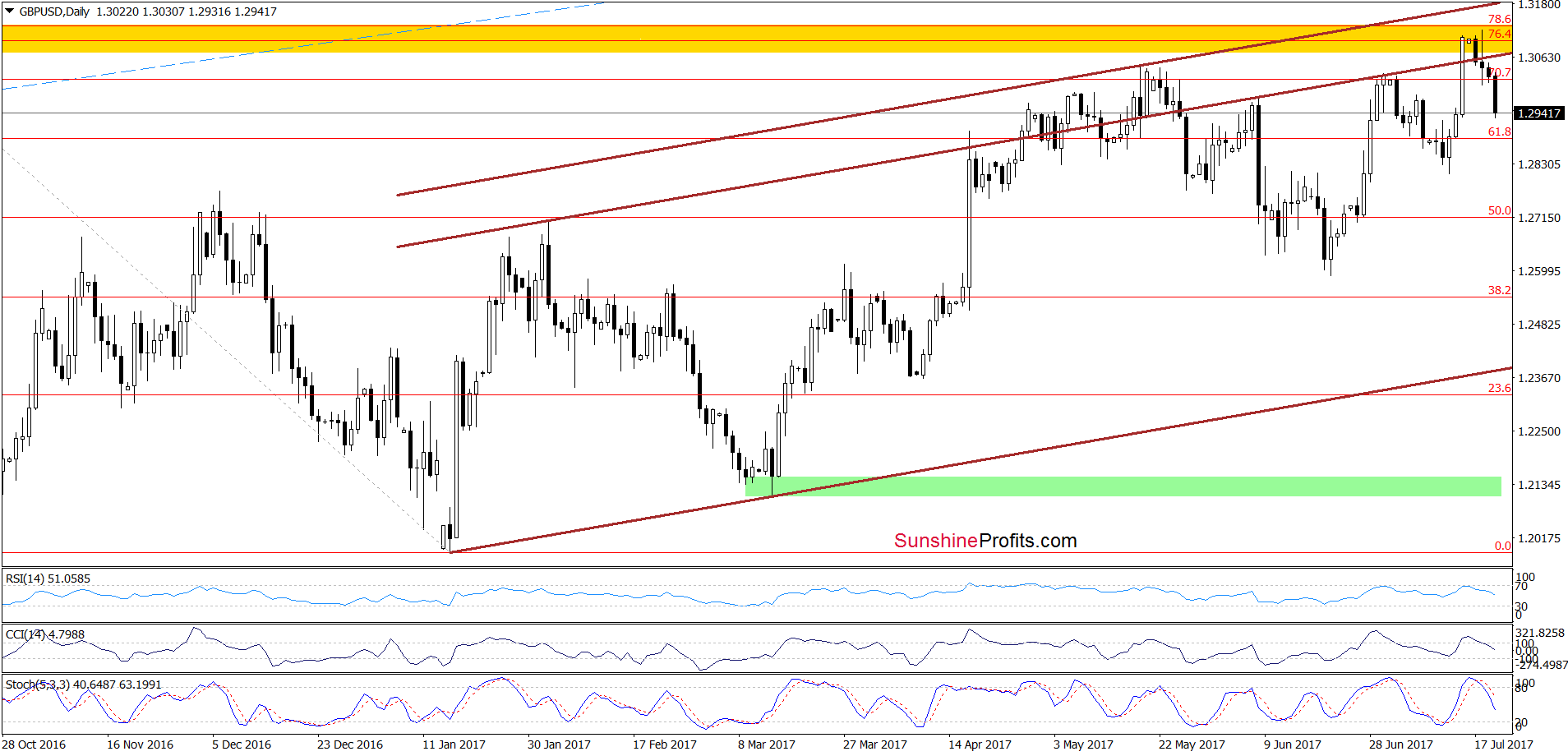Select the 61.8 Fibonacci level label
1568x756 pixels.
pos(1500,131)
